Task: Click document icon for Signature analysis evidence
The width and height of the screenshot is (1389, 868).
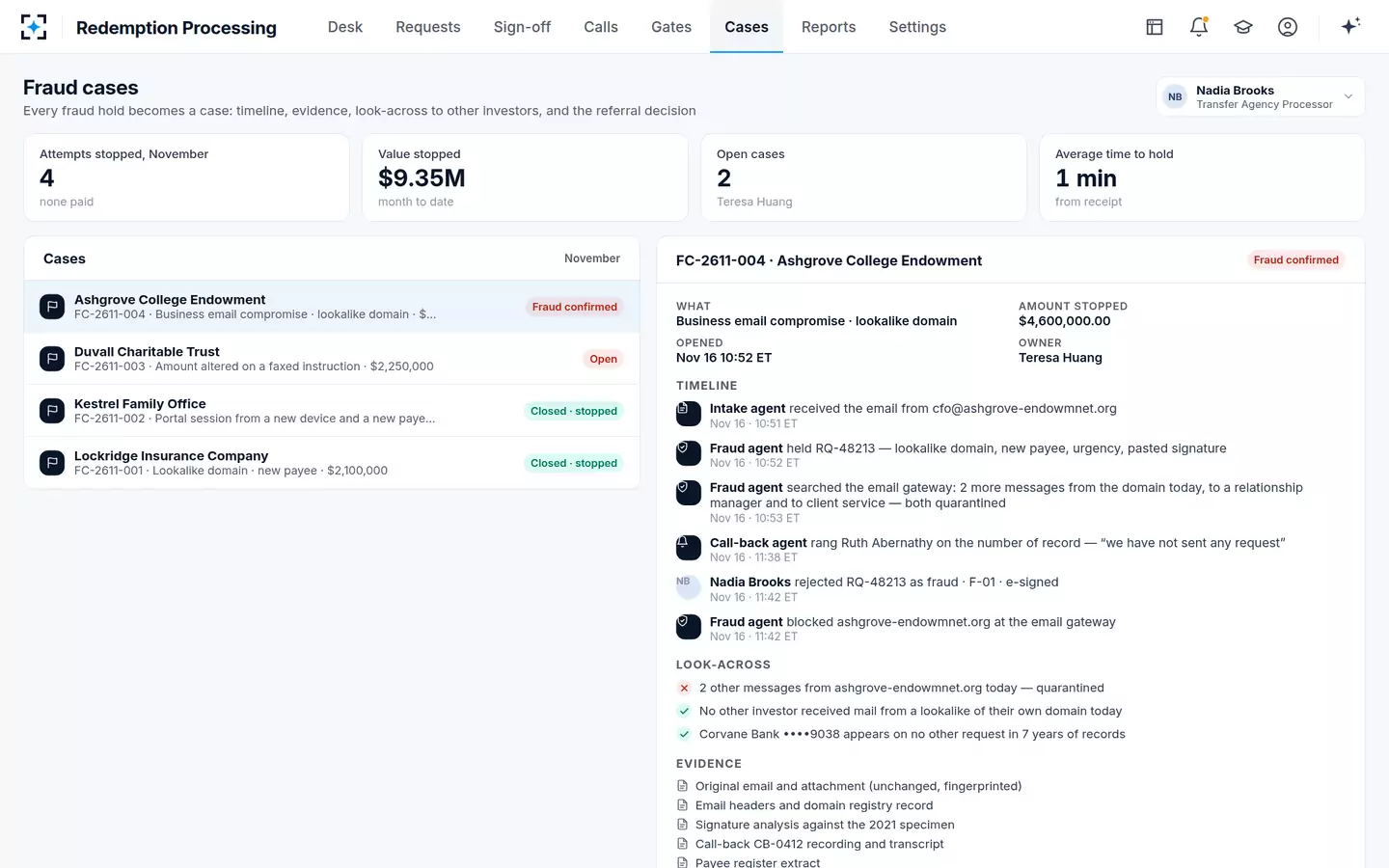Action: click(683, 825)
